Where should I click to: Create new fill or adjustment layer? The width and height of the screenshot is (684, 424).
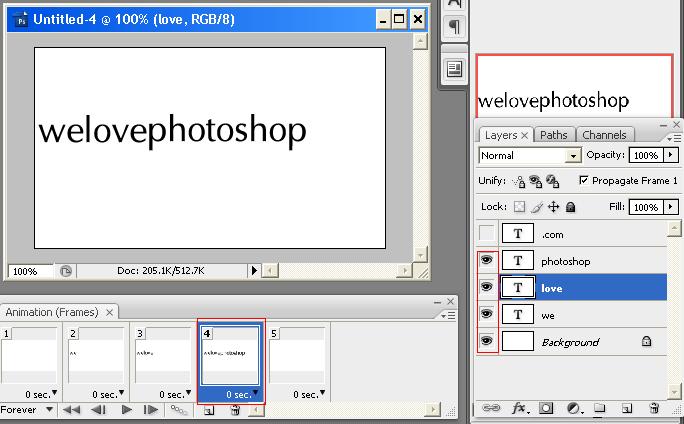574,408
